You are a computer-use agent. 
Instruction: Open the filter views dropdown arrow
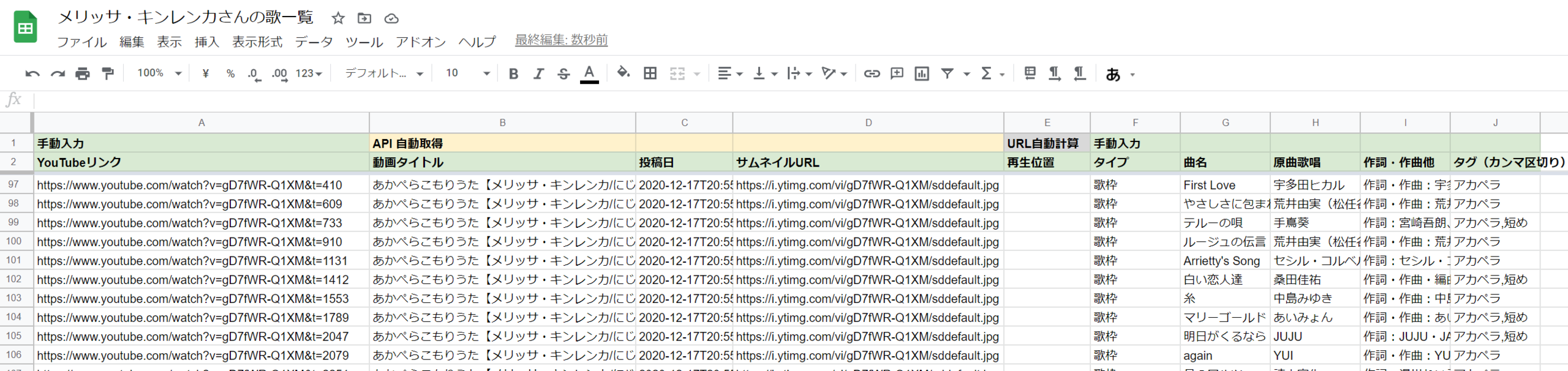967,74
